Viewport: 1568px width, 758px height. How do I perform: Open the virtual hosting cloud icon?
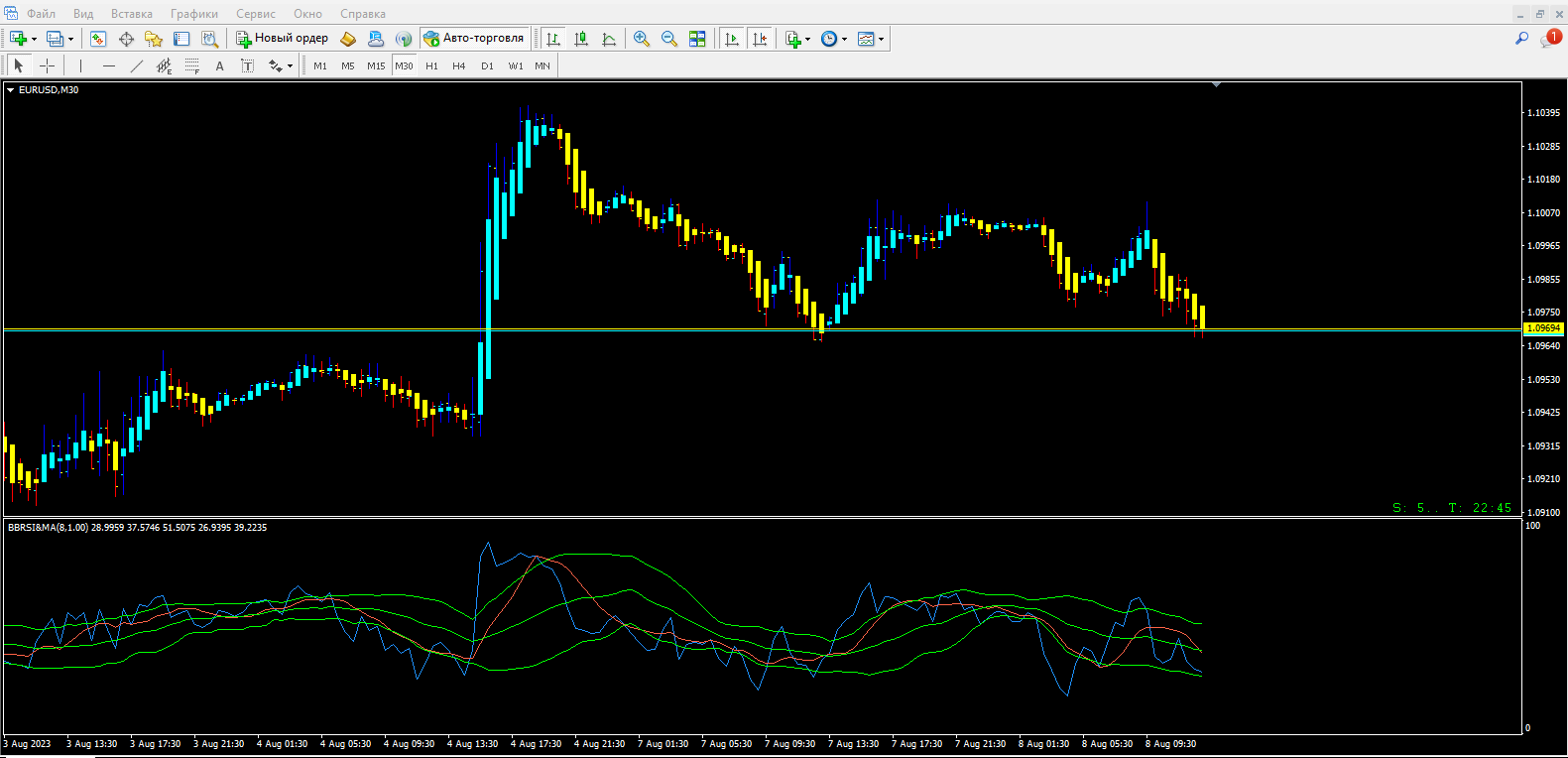[x=376, y=39]
